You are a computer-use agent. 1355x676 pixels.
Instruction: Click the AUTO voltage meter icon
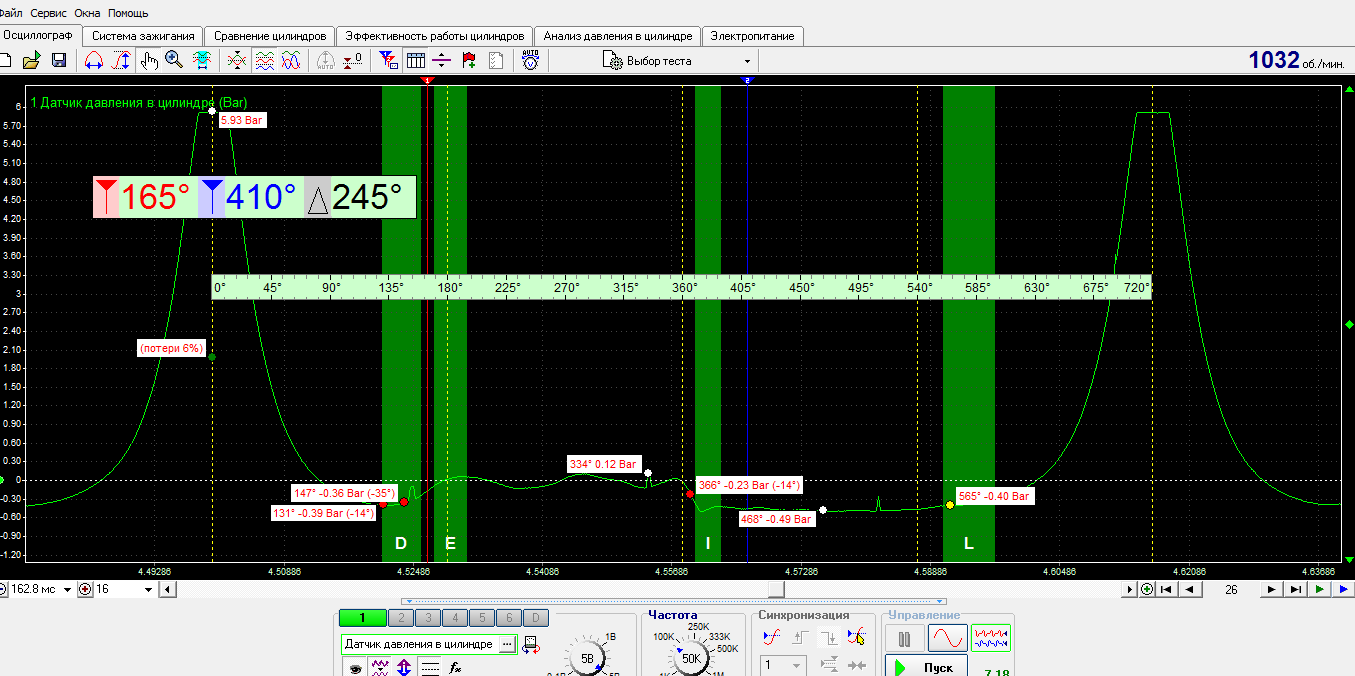(530, 60)
